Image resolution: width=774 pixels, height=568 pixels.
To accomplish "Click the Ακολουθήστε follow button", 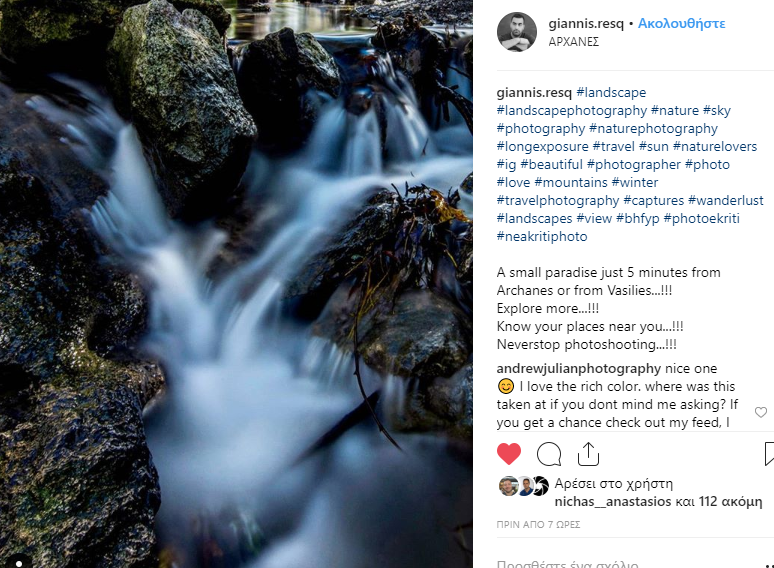I will click(x=681, y=23).
